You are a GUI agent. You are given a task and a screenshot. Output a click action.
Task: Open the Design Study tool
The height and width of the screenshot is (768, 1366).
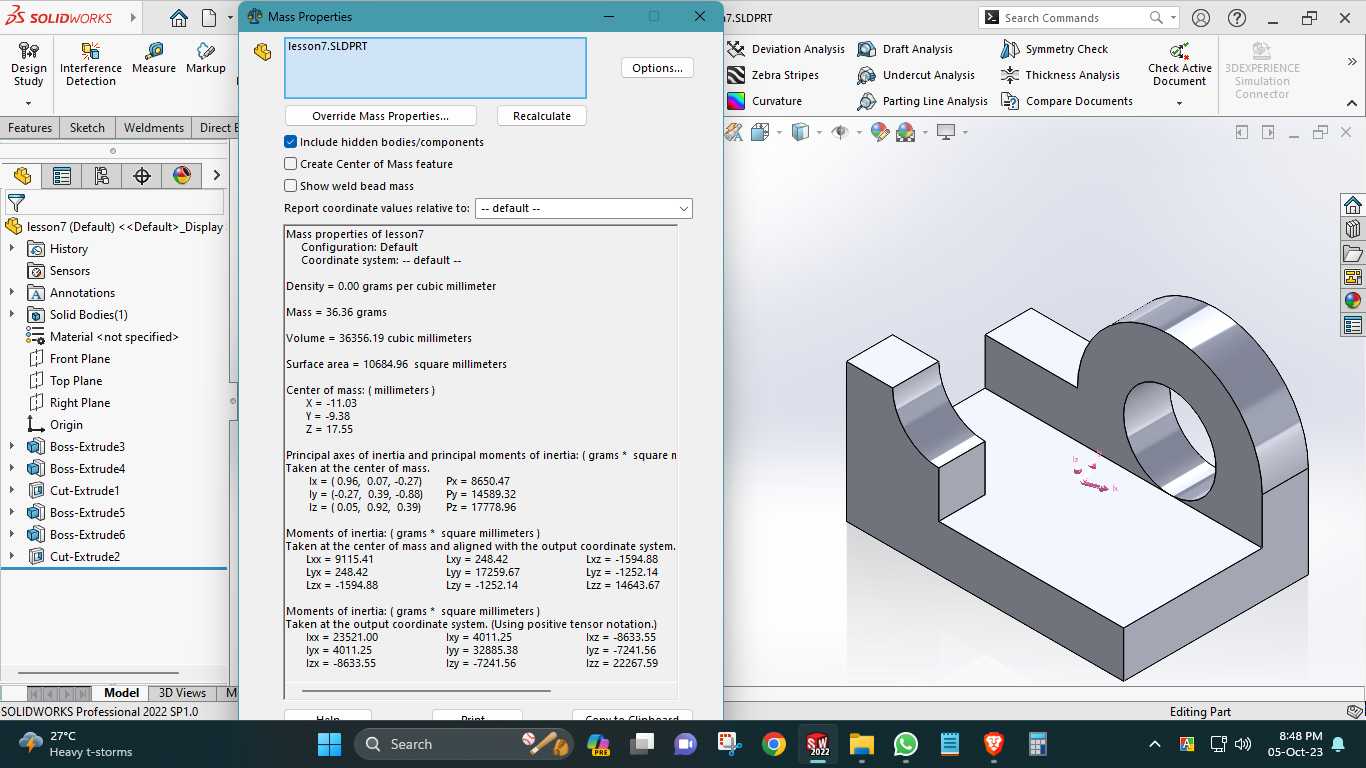pos(29,64)
